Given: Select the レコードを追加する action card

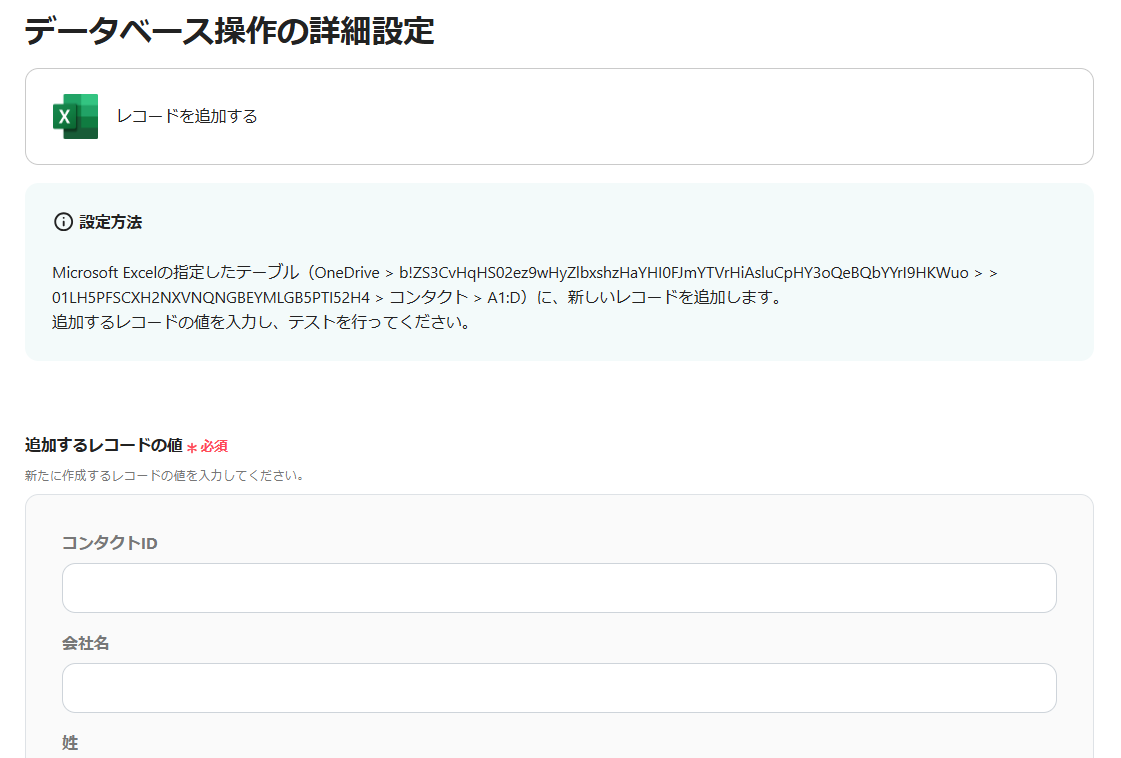Looking at the screenshot, I should click(559, 117).
